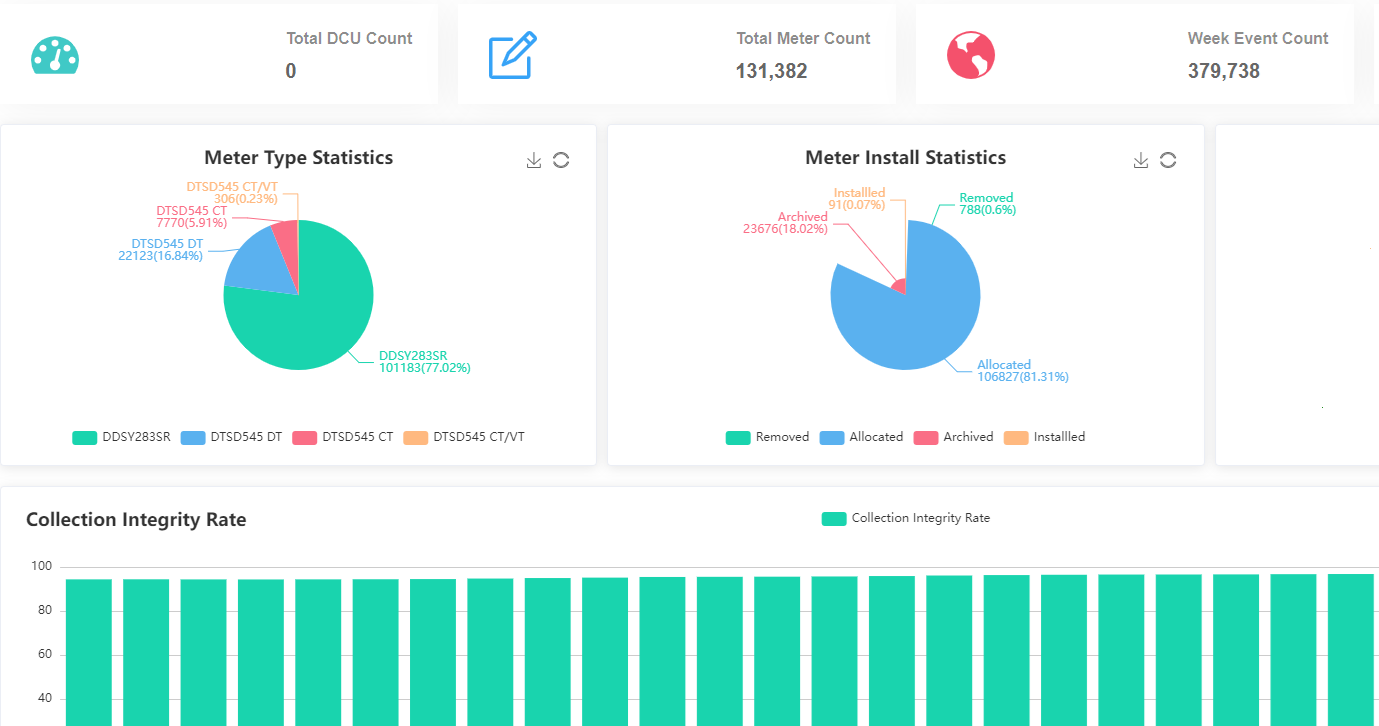1379x726 pixels.
Task: Click the Total DCU Count value 0
Action: coord(291,71)
